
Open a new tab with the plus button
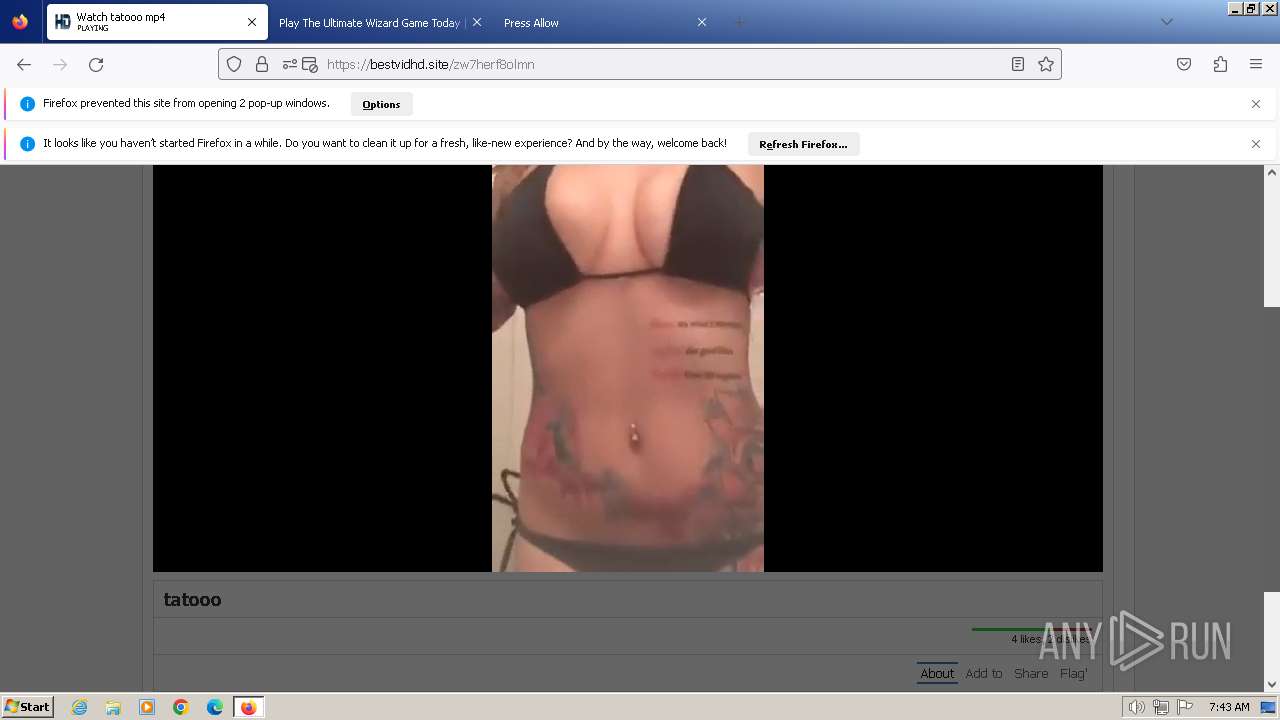tap(739, 22)
